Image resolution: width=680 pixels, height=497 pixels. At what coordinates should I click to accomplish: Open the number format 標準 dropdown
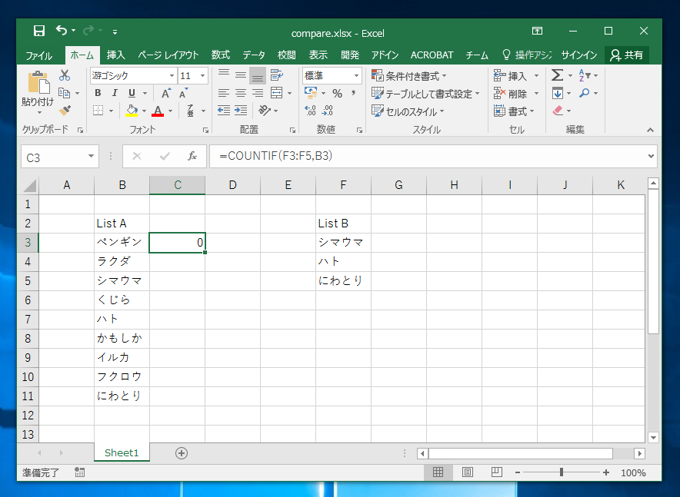(356, 76)
